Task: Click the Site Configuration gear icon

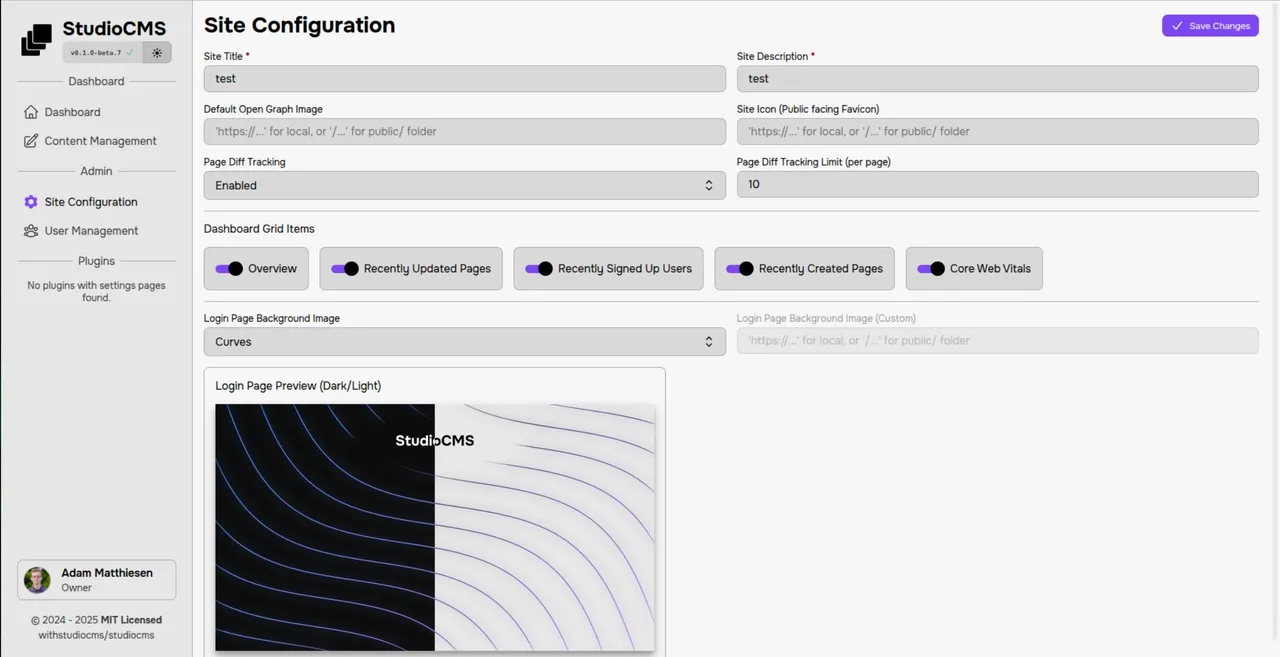Action: click(31, 202)
